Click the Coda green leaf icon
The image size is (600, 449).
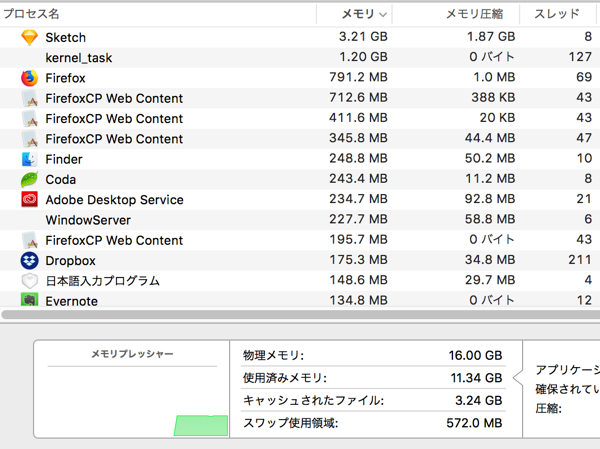pos(29,180)
